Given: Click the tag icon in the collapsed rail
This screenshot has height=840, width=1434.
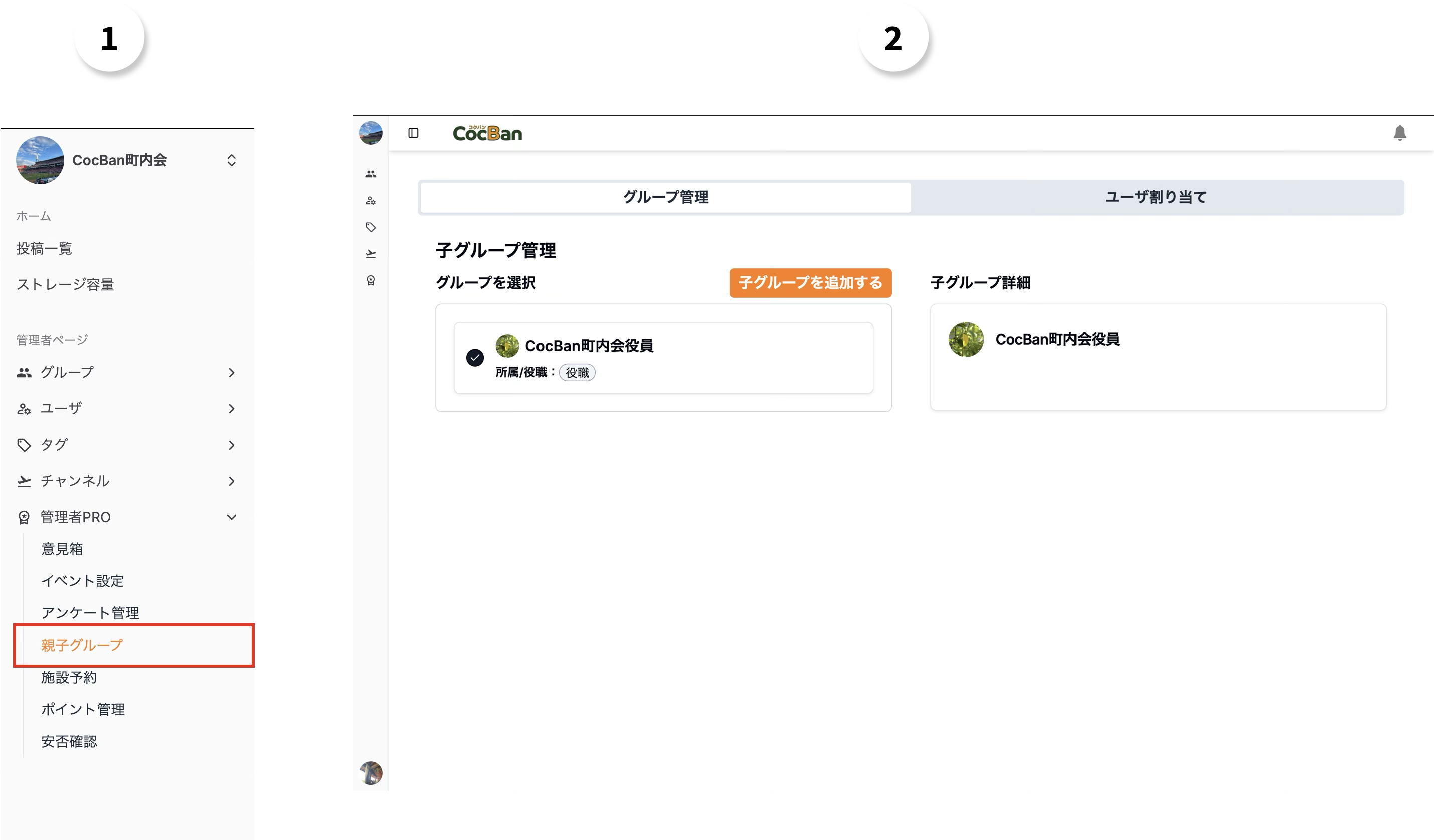Looking at the screenshot, I should pos(371,227).
